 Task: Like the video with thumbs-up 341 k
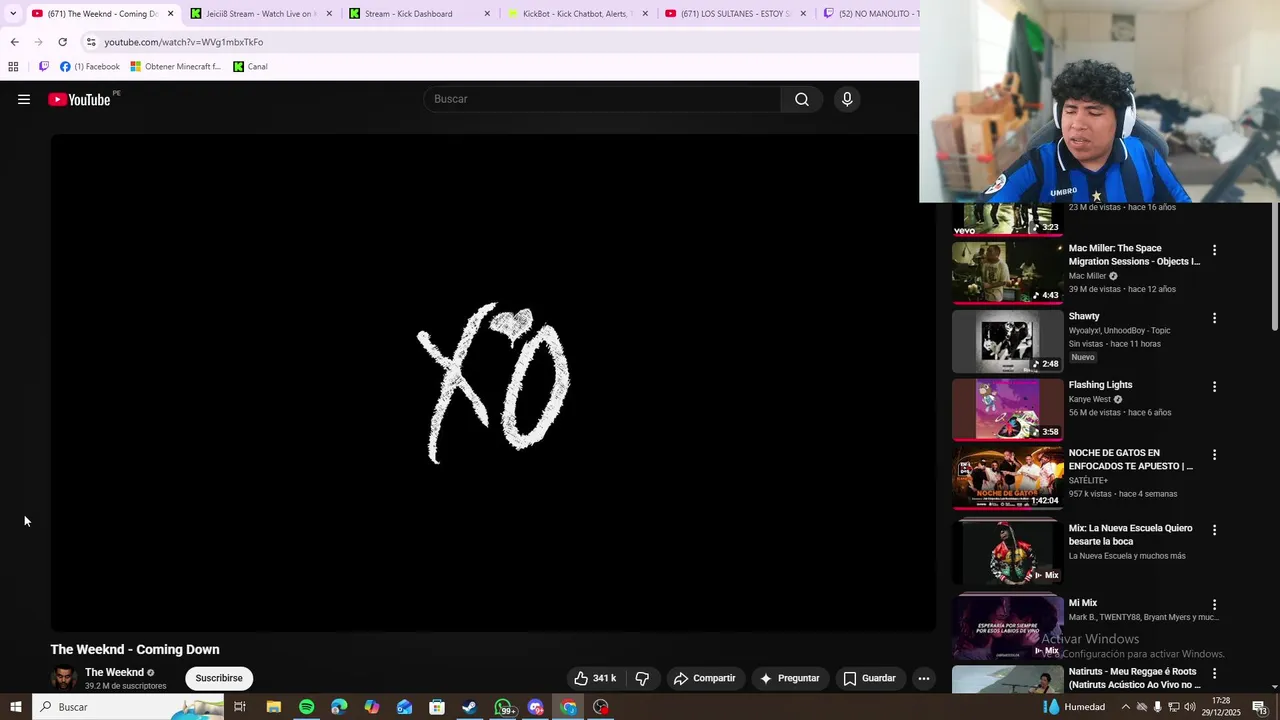click(595, 678)
